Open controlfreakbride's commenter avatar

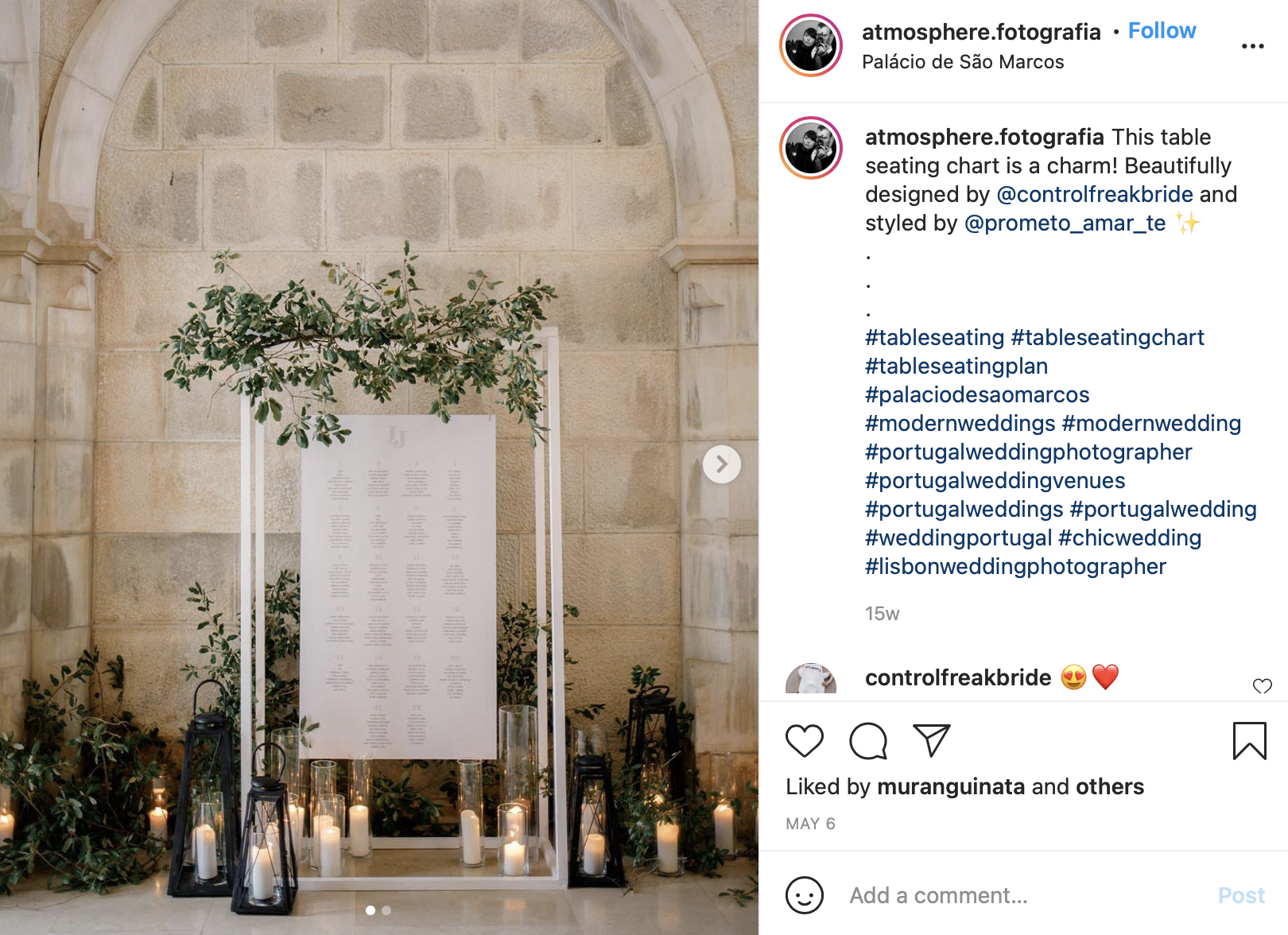pos(811,679)
